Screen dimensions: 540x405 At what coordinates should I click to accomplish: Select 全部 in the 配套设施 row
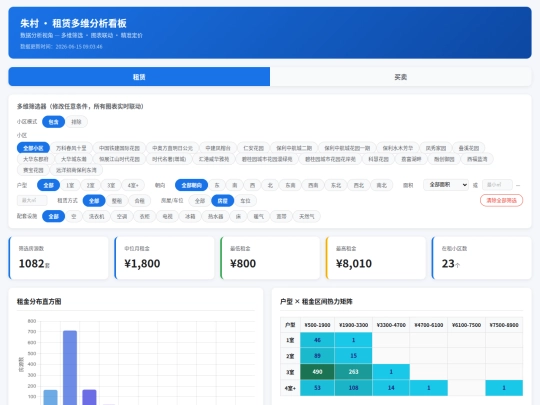click(x=53, y=216)
